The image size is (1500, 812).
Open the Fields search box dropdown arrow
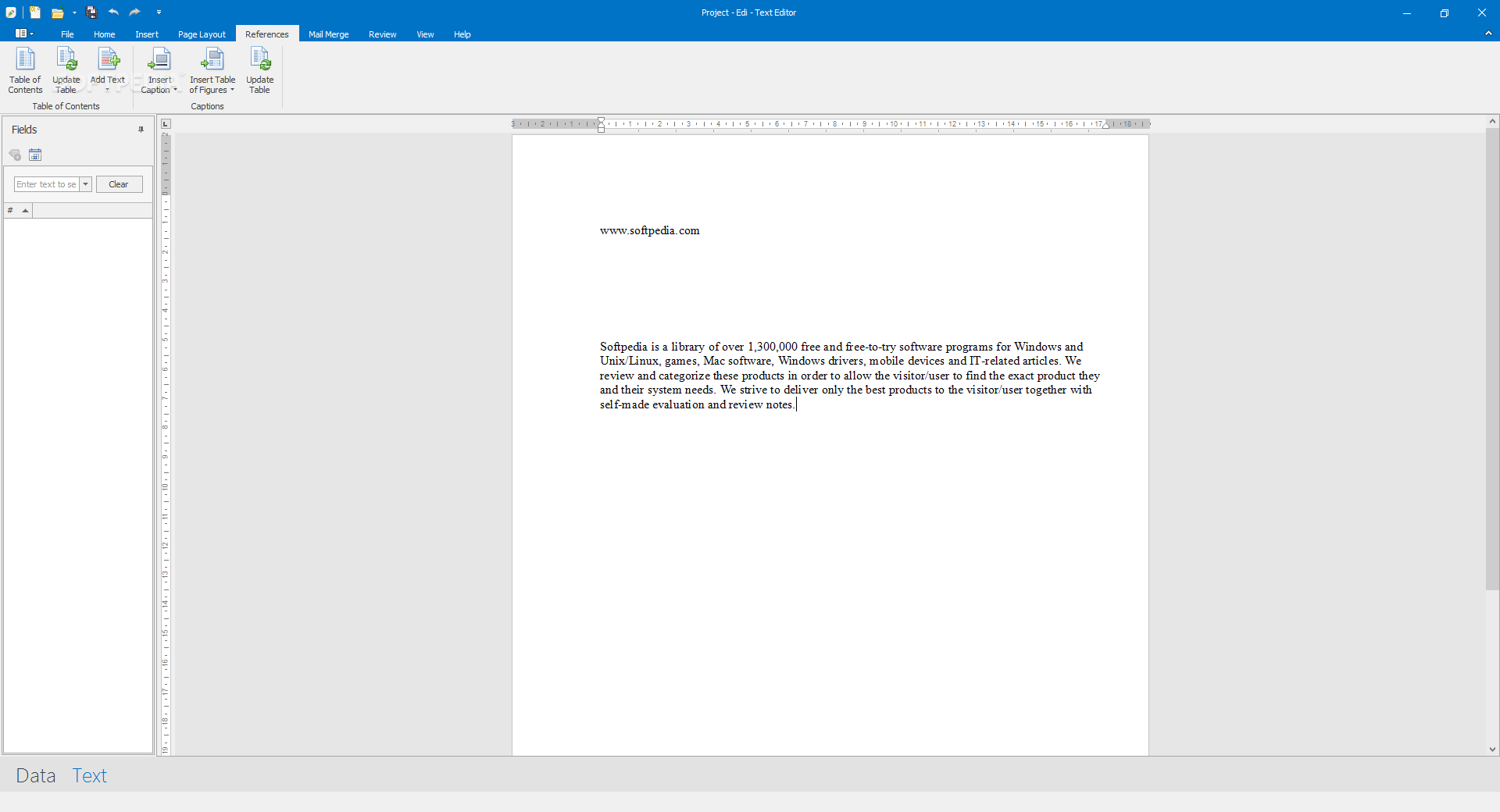(x=86, y=184)
